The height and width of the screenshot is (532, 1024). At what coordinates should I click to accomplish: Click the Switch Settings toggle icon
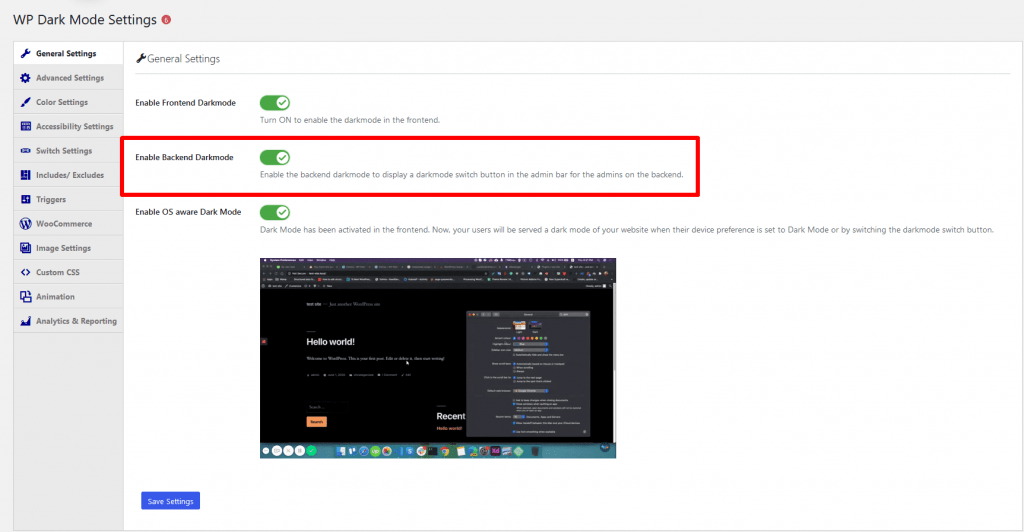coord(25,151)
